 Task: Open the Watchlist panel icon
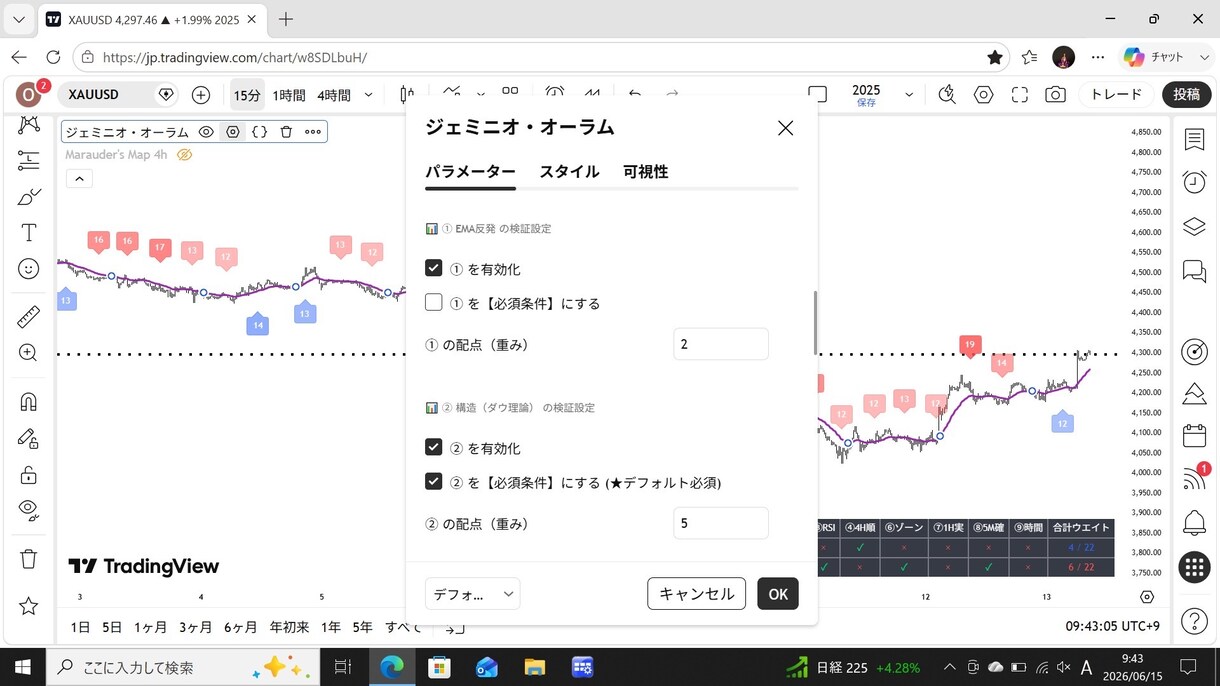[1194, 140]
